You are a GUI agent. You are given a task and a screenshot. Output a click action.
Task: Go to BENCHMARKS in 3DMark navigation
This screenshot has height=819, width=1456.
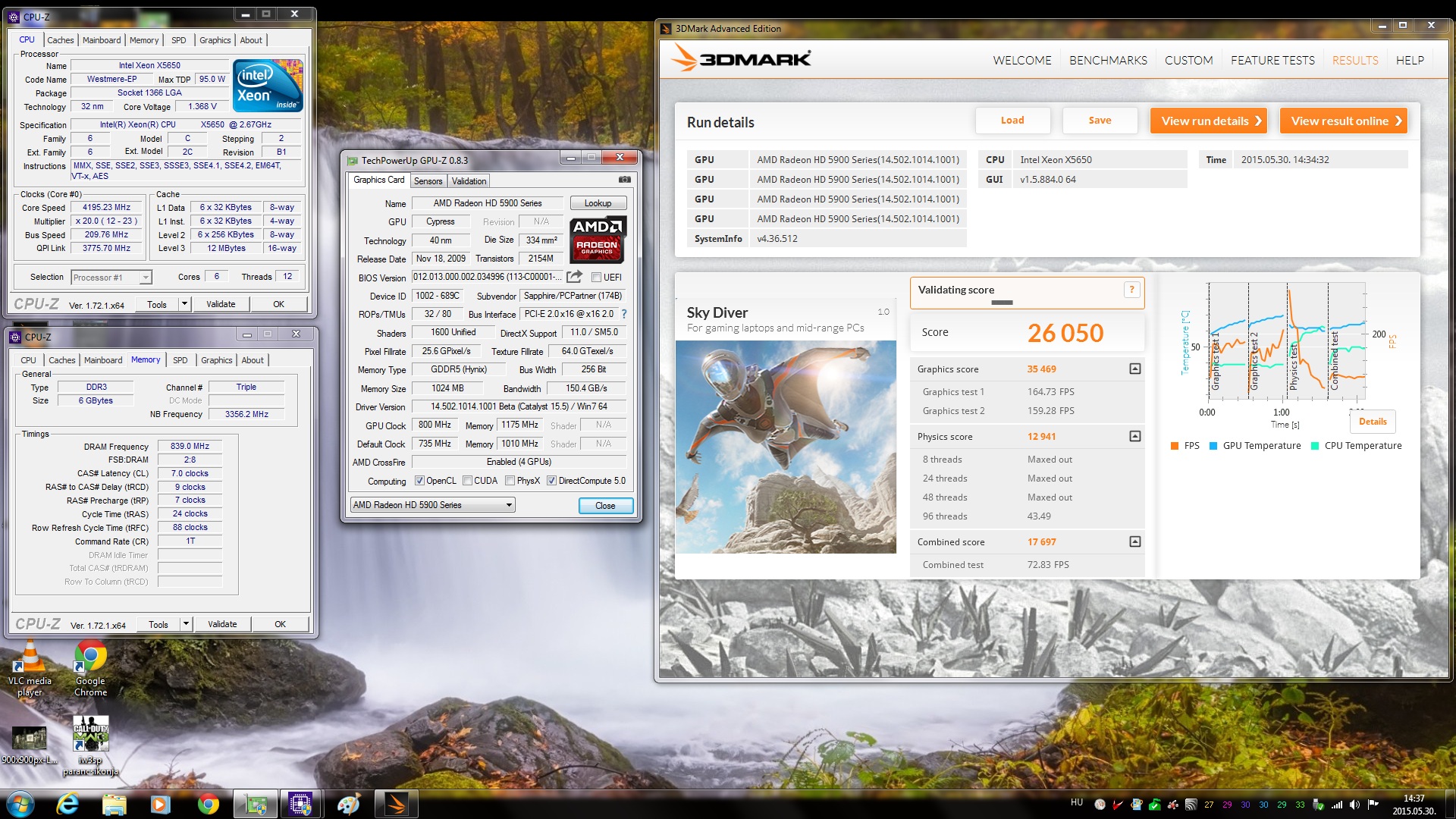1108,61
